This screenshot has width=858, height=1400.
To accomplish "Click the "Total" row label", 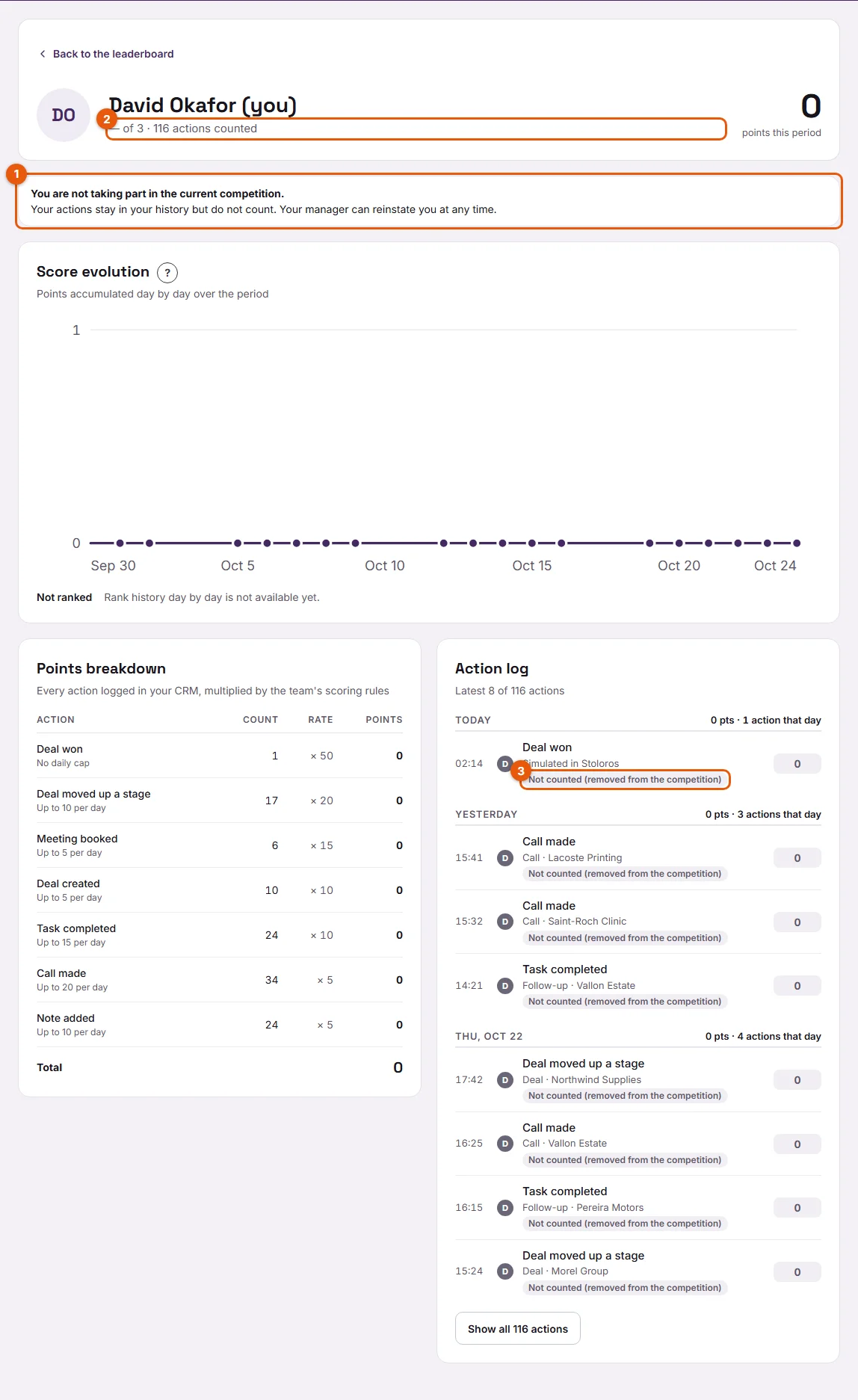I will click(x=49, y=1067).
